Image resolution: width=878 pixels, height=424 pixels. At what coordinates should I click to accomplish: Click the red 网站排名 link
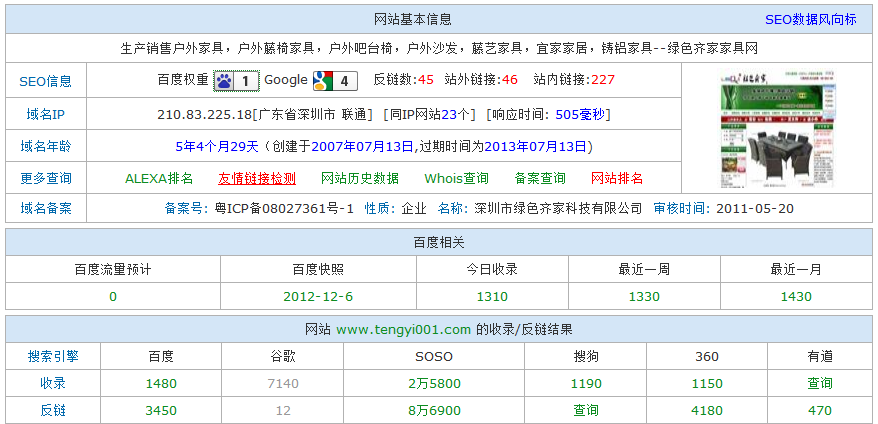click(x=617, y=179)
